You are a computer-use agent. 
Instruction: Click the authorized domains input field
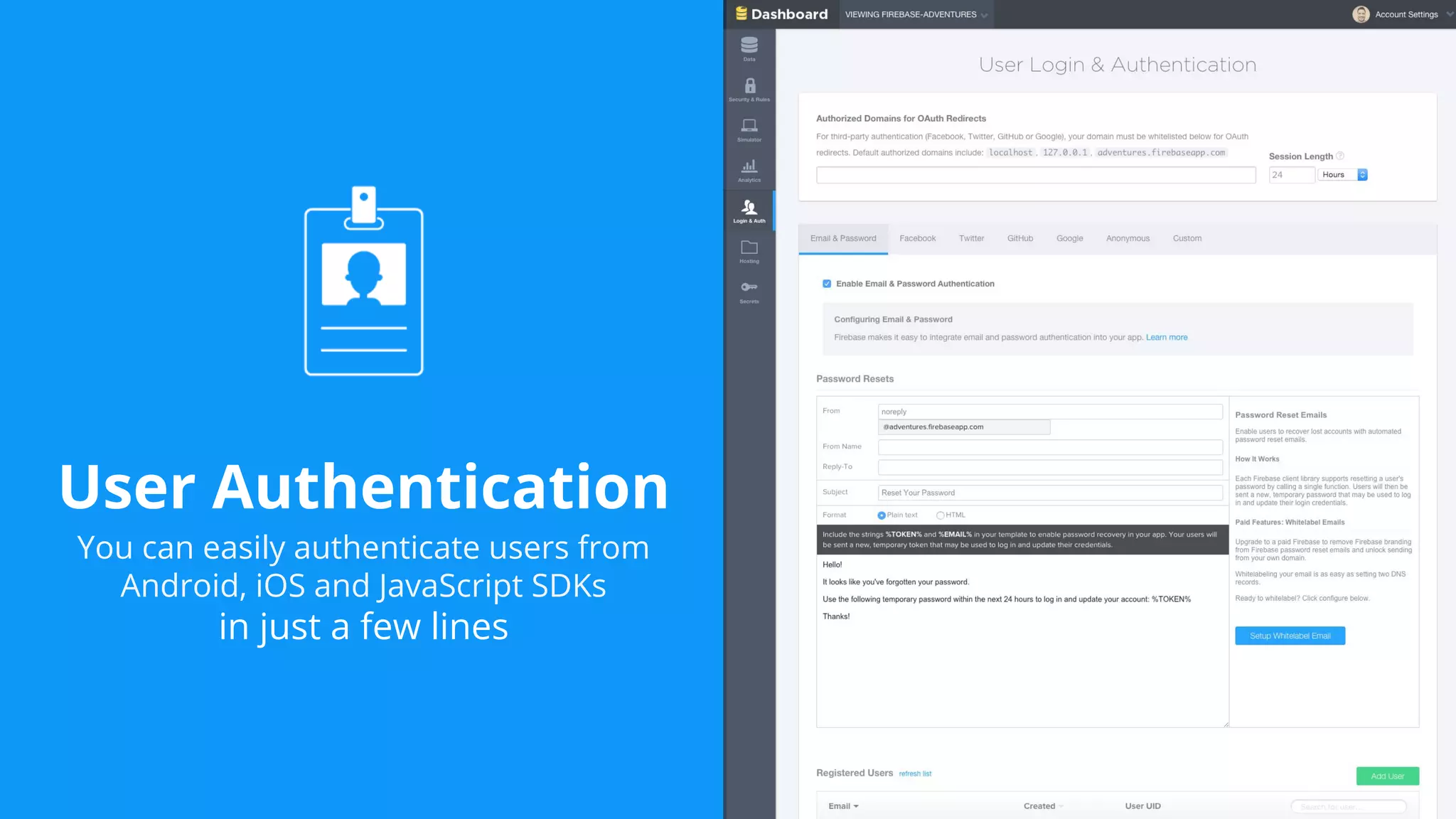[x=1036, y=175]
